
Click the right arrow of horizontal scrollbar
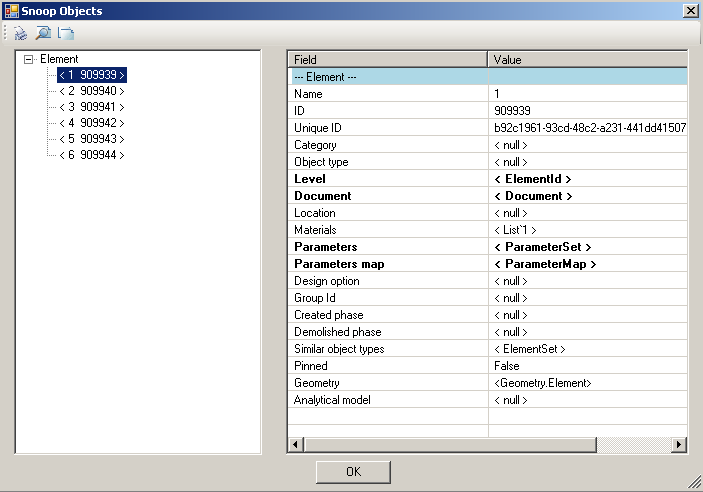[679, 444]
